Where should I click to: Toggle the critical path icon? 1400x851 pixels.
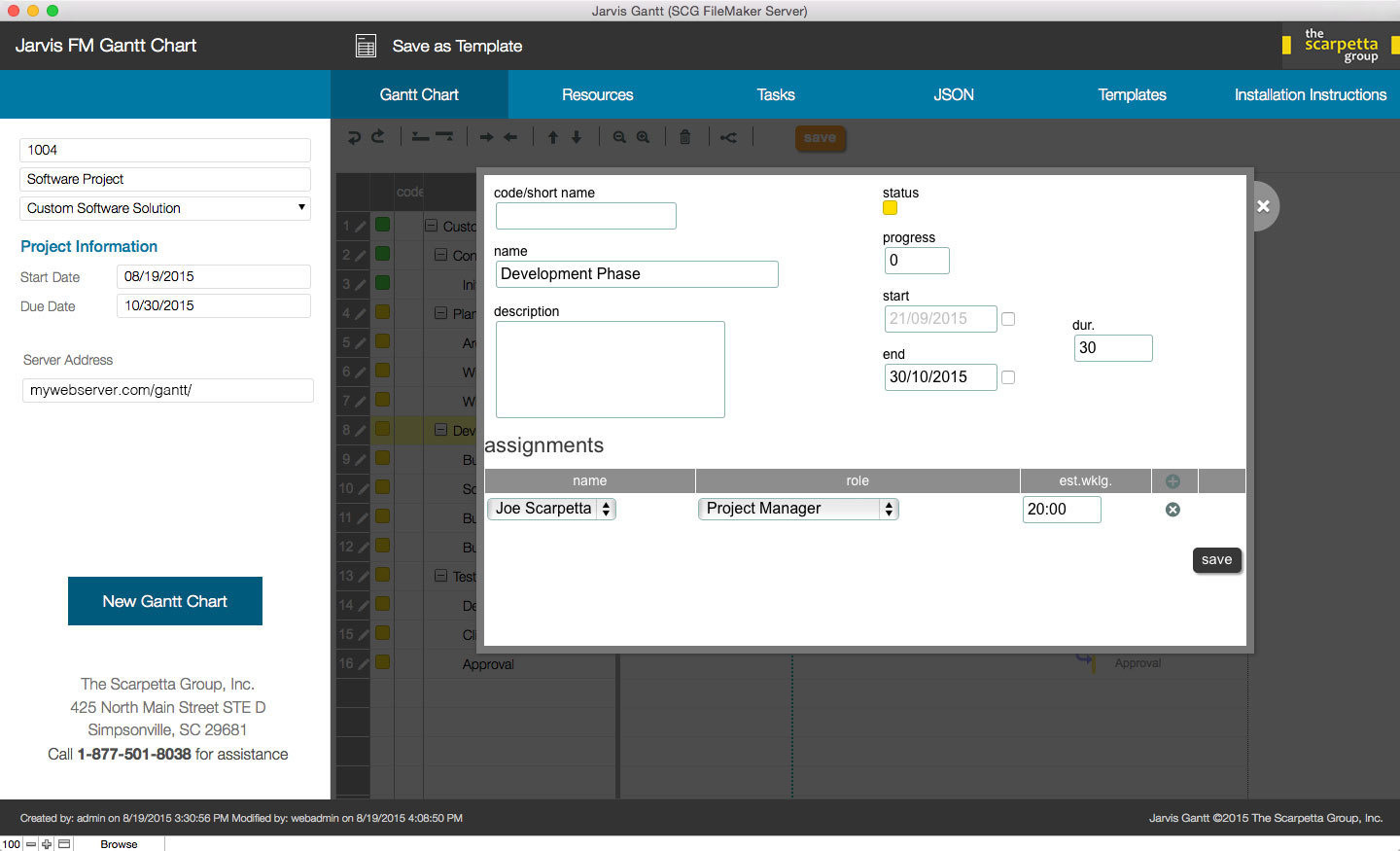click(x=728, y=137)
